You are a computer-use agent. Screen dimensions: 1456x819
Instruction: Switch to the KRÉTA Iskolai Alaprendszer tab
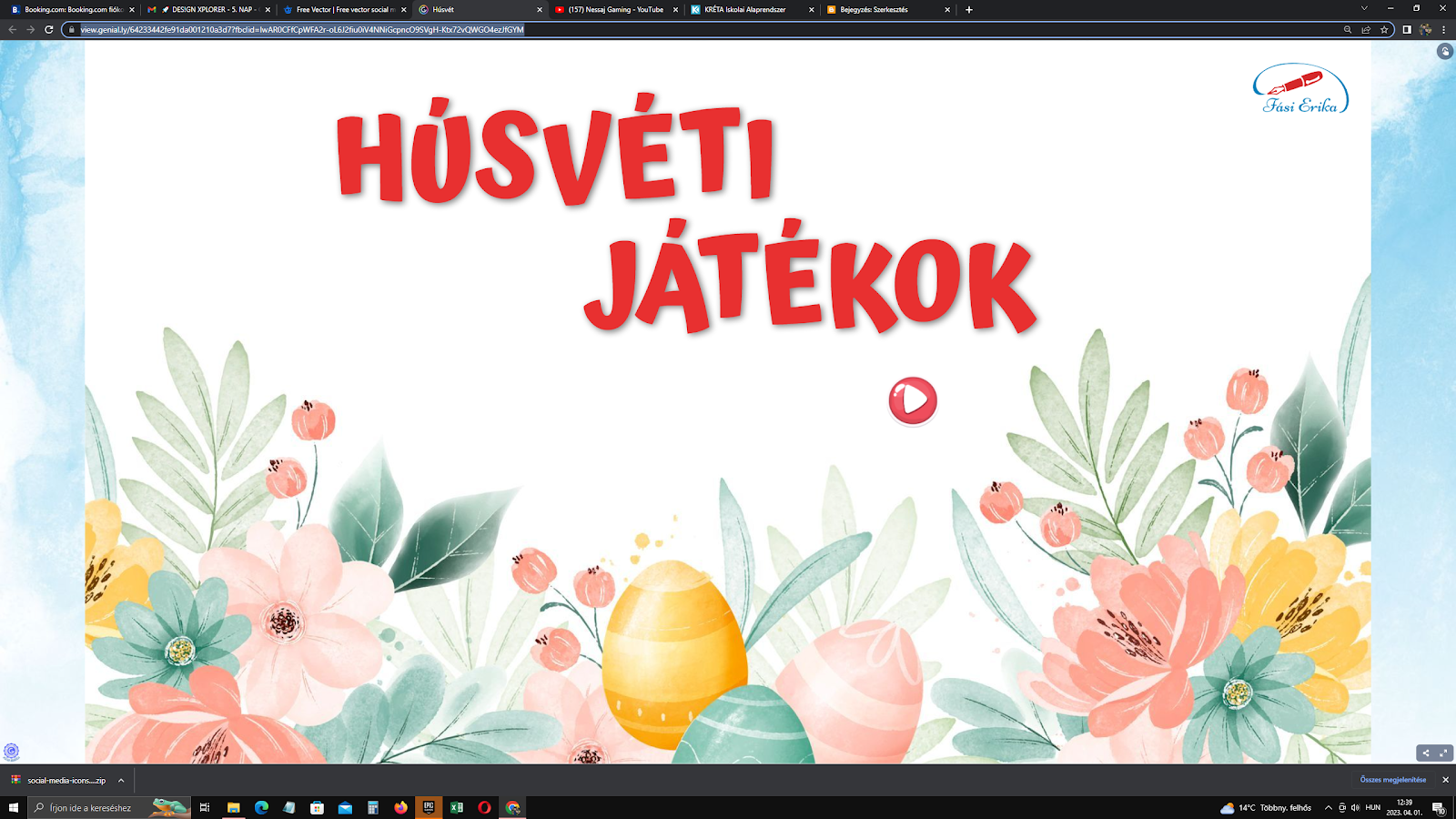click(x=751, y=9)
